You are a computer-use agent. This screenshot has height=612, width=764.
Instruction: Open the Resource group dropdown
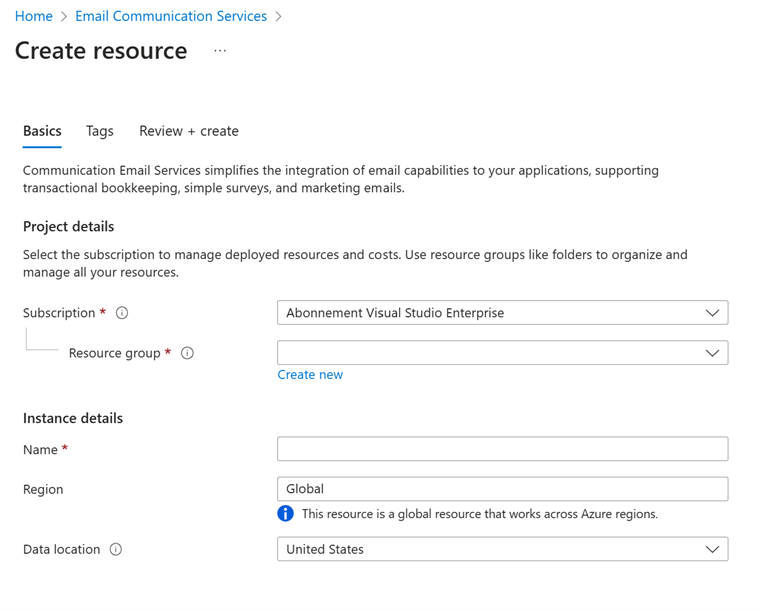coord(503,353)
